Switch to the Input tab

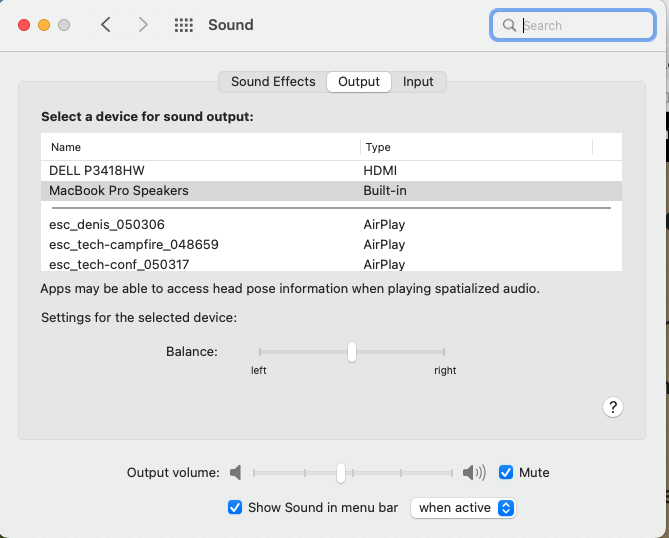pos(418,82)
